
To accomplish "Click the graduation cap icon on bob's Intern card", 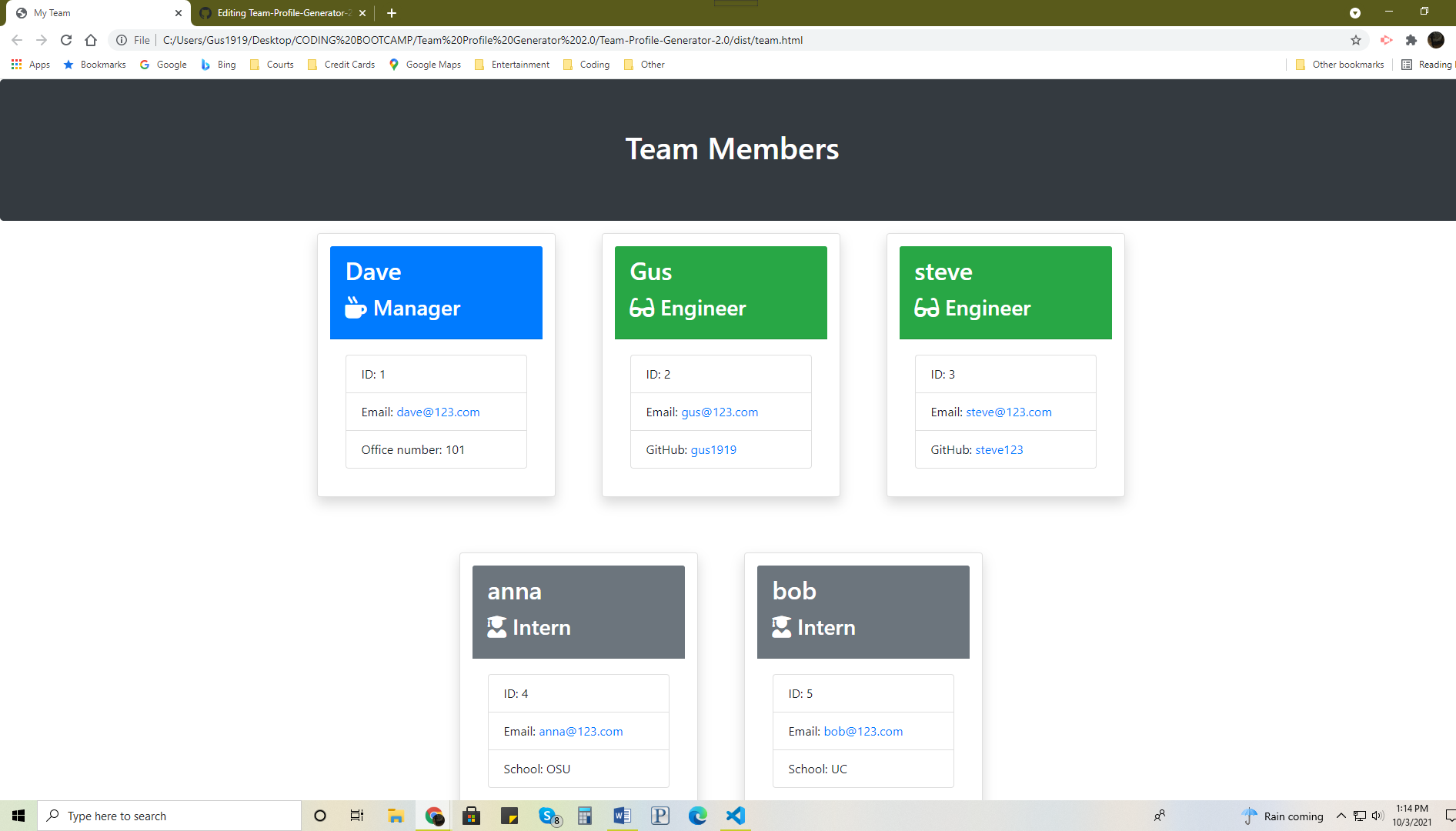I will tap(781, 627).
